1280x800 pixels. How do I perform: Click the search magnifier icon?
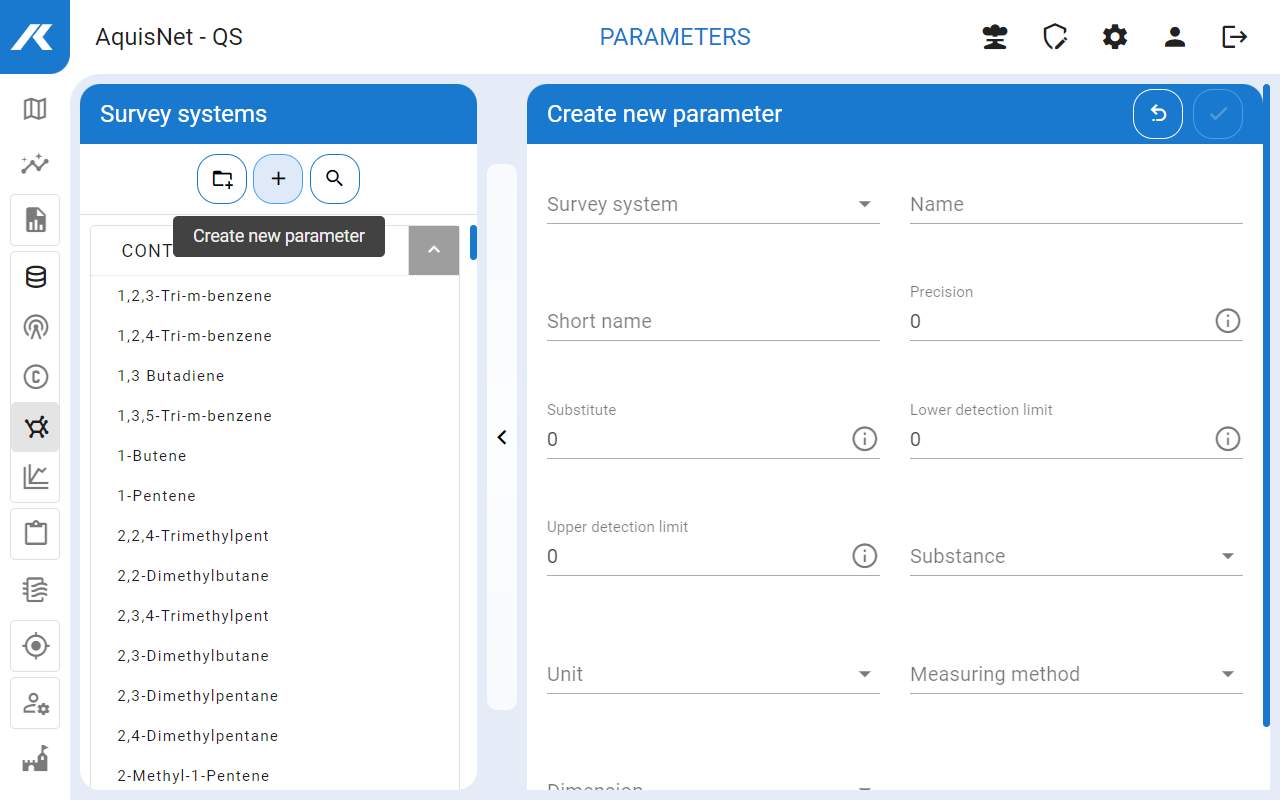coord(335,179)
